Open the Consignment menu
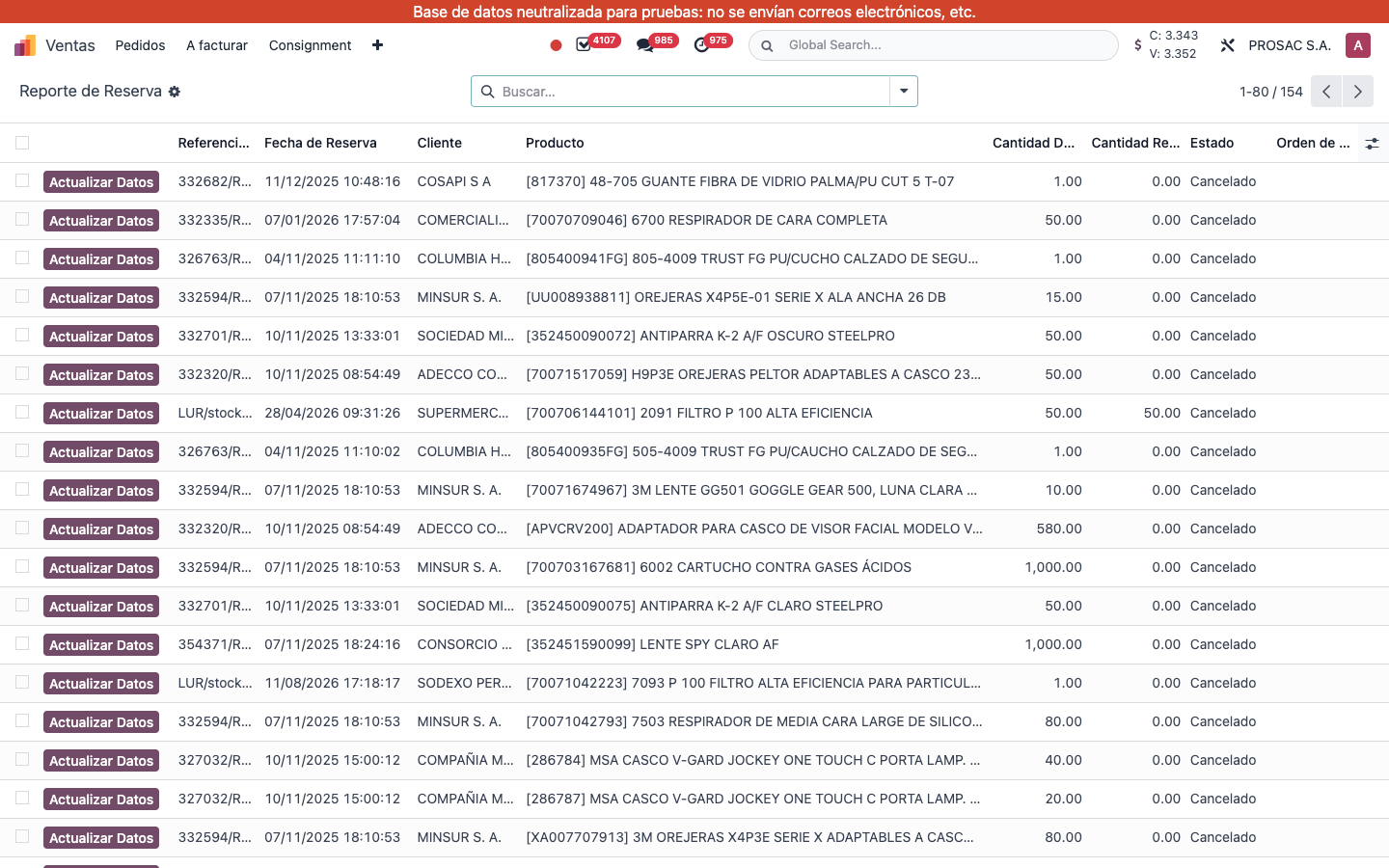 (x=310, y=45)
